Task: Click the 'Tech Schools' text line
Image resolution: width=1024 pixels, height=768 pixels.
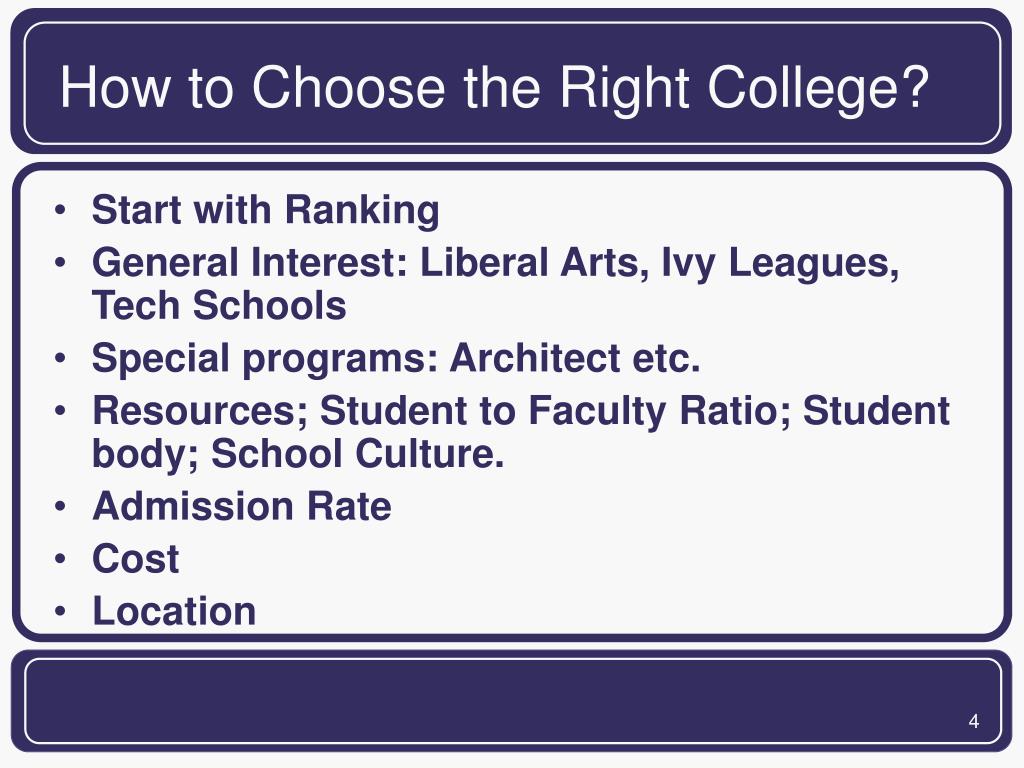Action: 219,306
